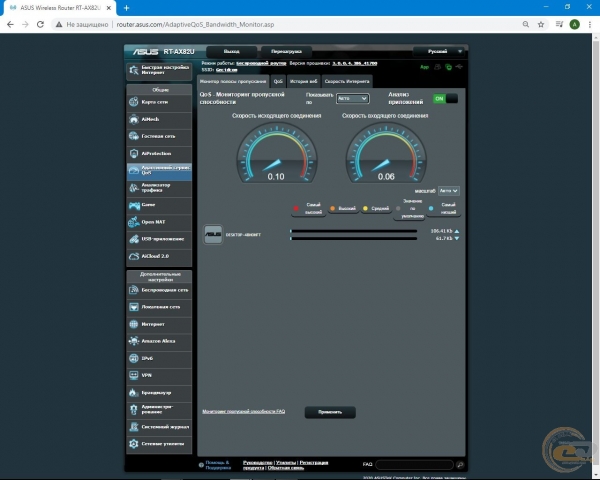This screenshot has height=480, width=600.
Task: Open Утилиты (Utilities) footer link
Action: coord(286,462)
